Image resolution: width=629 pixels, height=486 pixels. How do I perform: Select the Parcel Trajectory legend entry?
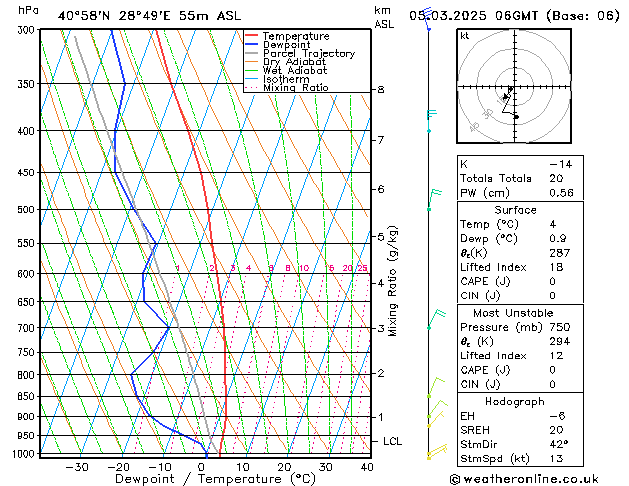point(308,54)
